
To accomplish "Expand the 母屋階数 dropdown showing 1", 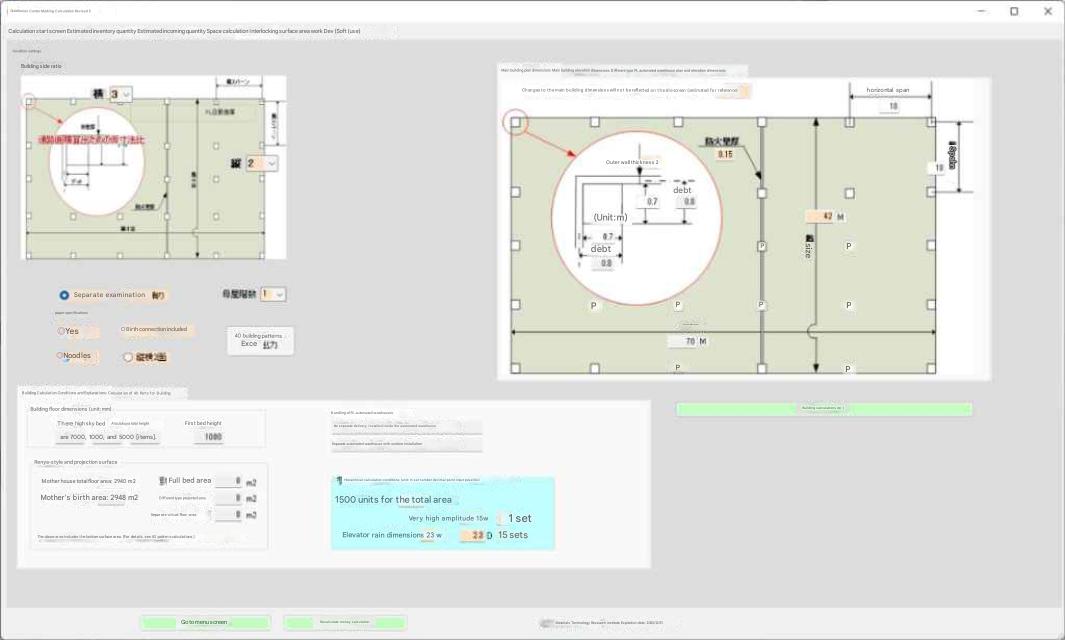I will 273,294.
